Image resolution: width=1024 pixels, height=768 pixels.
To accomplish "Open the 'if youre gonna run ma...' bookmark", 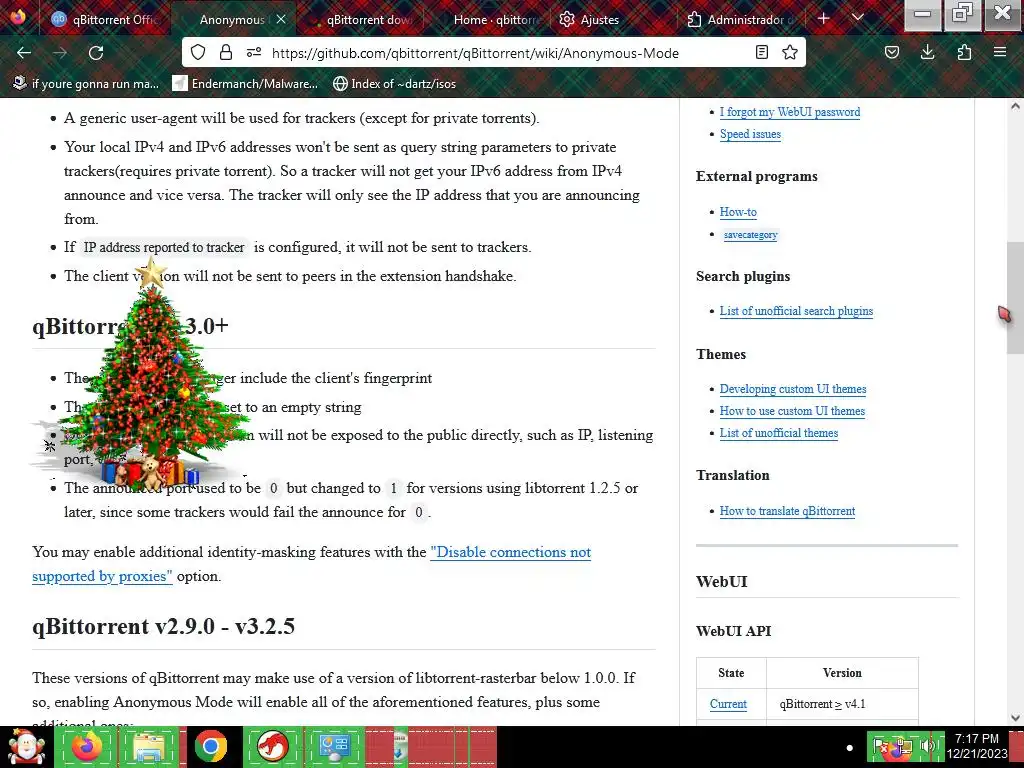I will point(86,84).
